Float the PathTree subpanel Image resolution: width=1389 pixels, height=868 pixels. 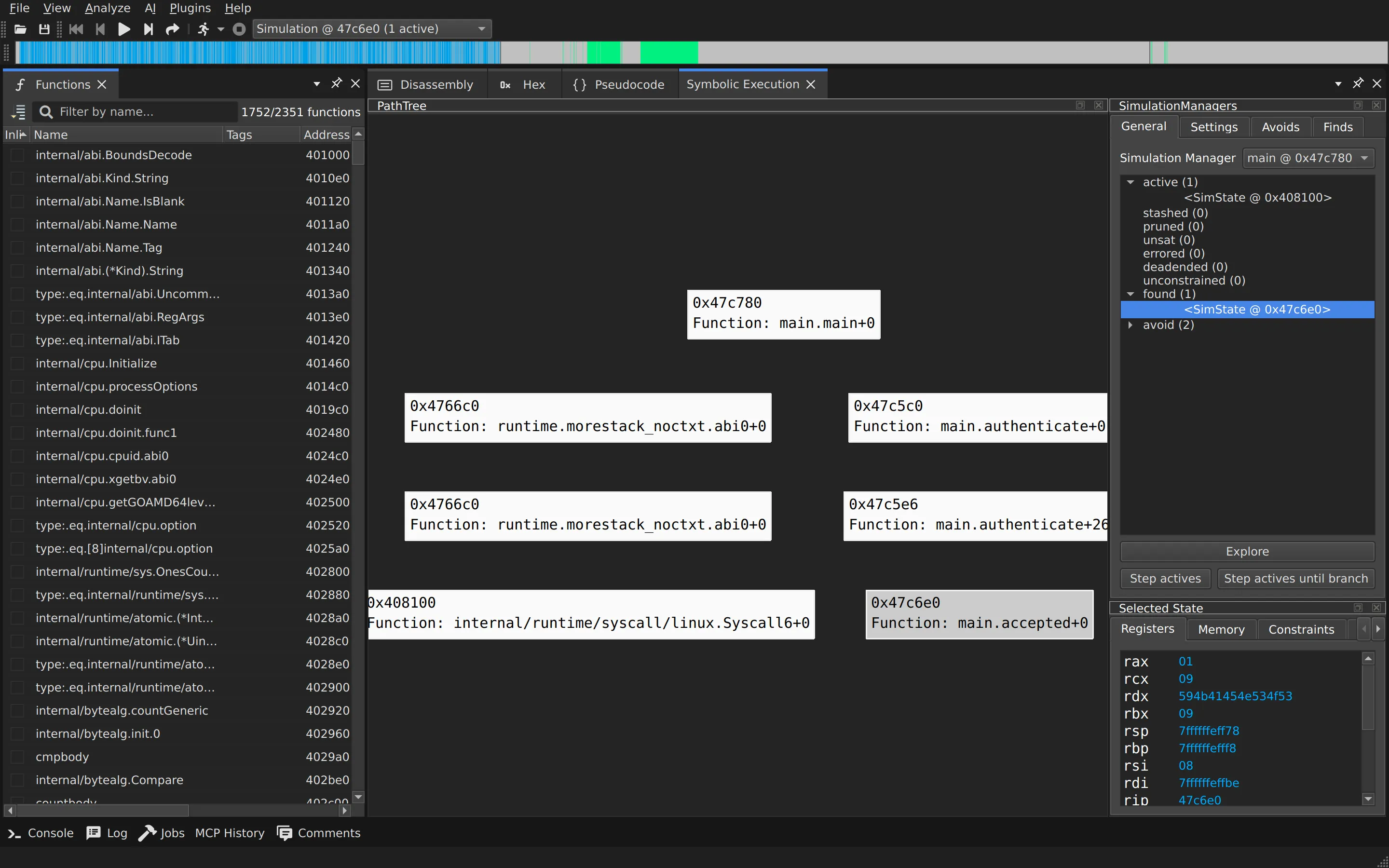click(1080, 106)
